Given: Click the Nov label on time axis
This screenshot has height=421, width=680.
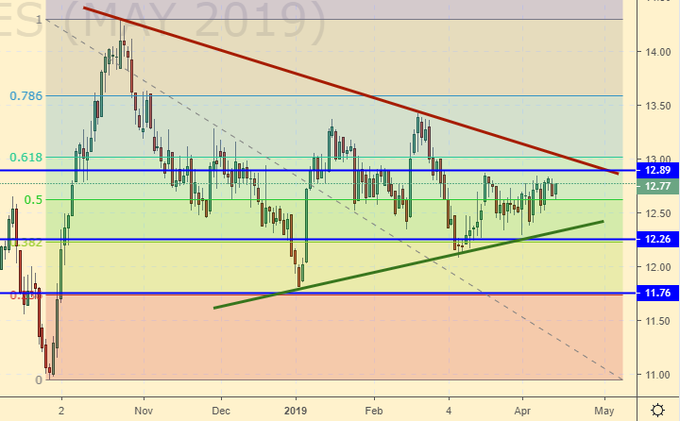Looking at the screenshot, I should [x=143, y=410].
